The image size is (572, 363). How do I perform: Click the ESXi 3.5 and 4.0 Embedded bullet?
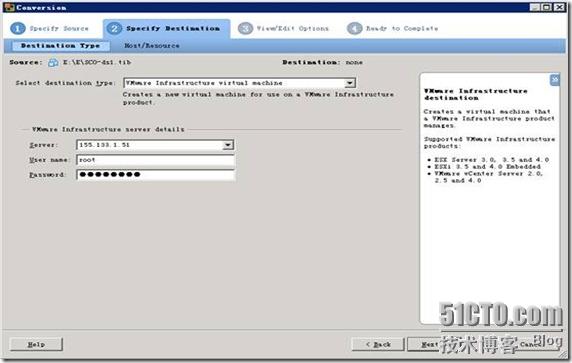487,167
